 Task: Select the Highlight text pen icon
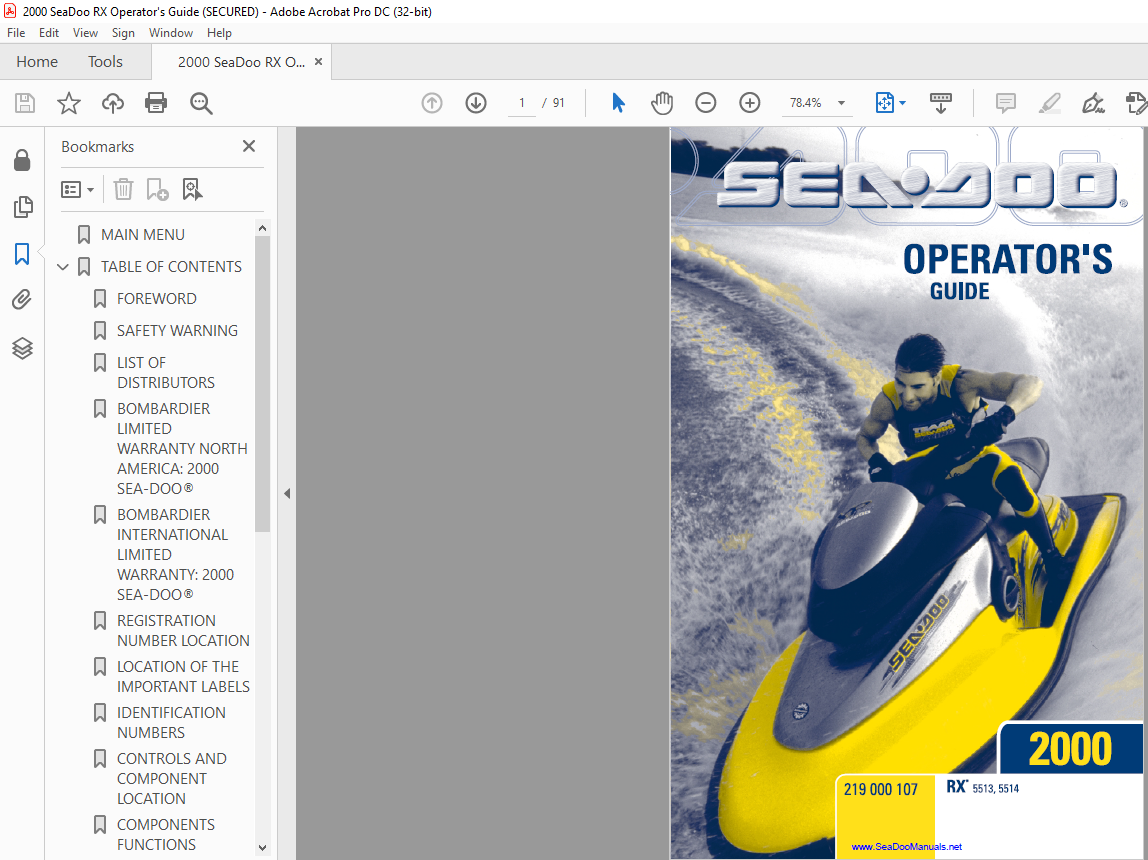click(1050, 103)
